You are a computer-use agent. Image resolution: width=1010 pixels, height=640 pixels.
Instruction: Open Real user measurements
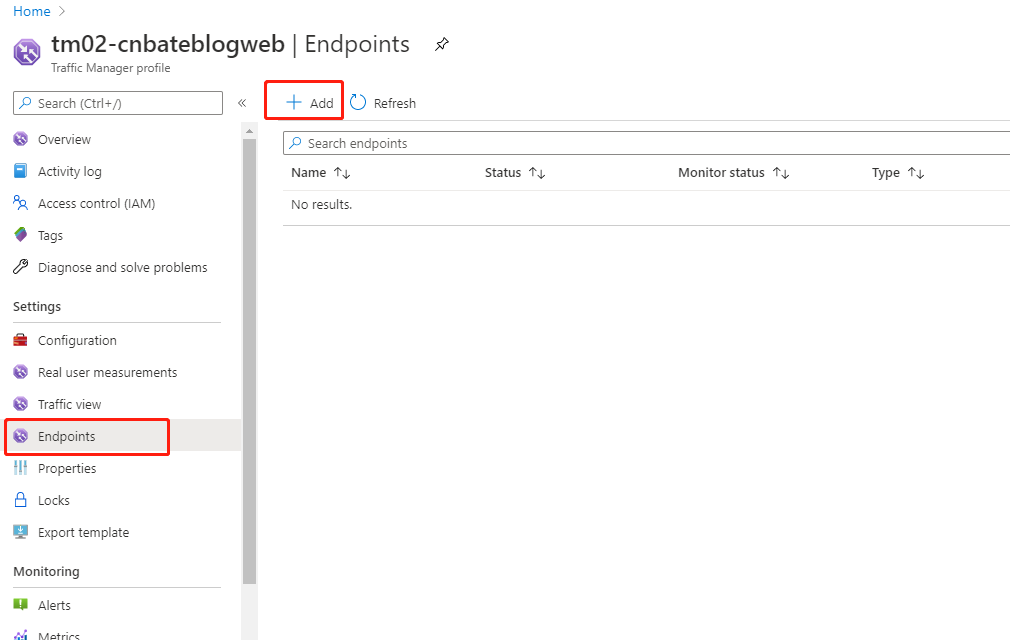[107, 372]
